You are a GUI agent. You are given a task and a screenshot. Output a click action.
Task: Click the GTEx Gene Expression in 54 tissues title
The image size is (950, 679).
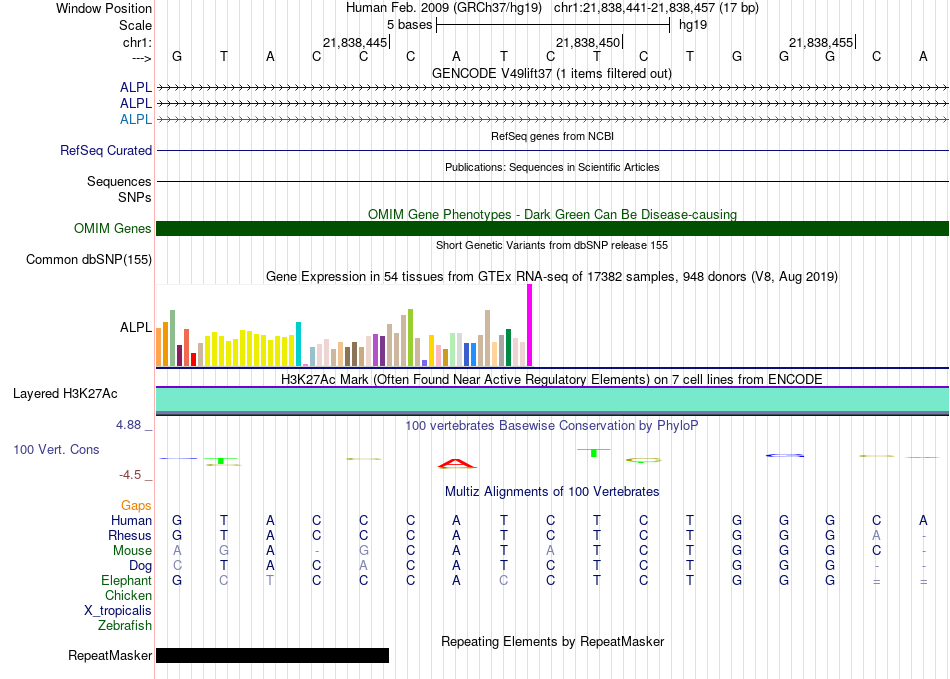click(552, 277)
